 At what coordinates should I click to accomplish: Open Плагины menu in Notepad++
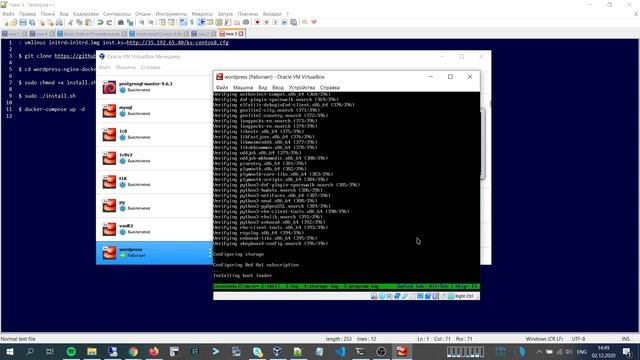pyautogui.click(x=248, y=14)
